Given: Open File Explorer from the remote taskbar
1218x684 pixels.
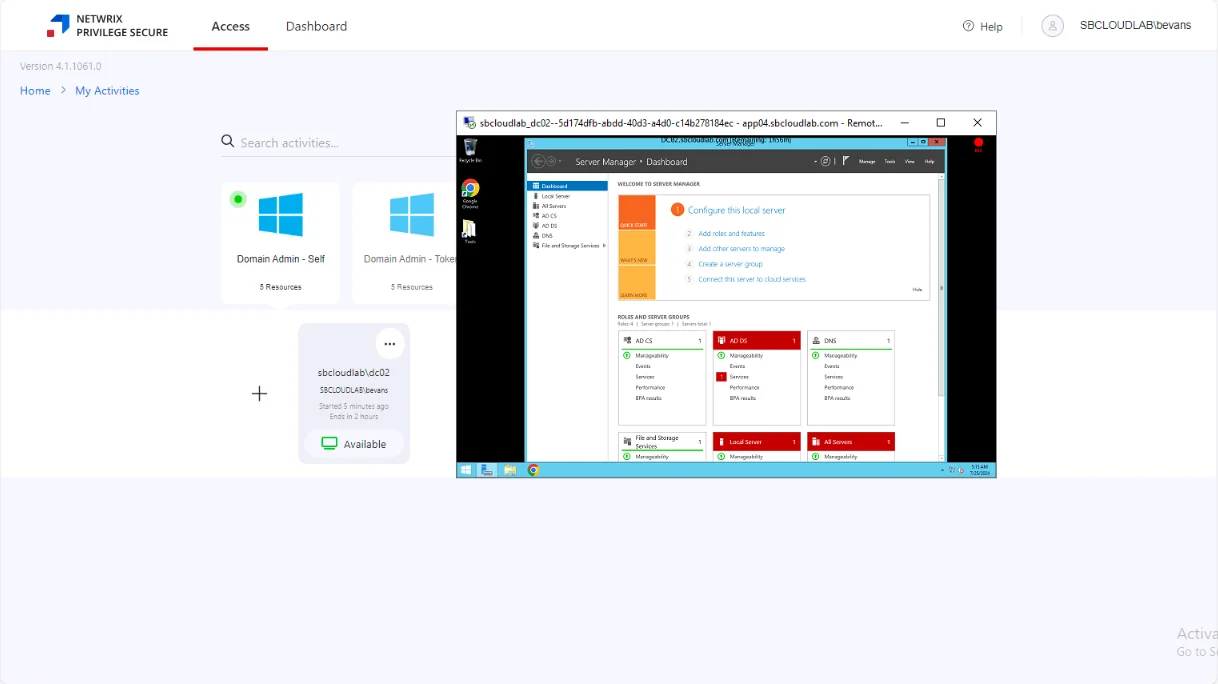Looking at the screenshot, I should point(510,470).
